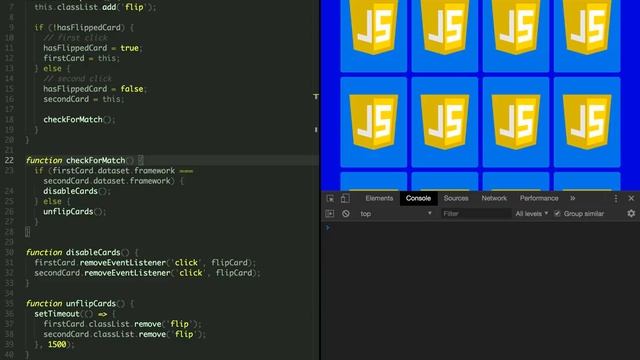Toggle the Group similar checkbox

(557, 213)
